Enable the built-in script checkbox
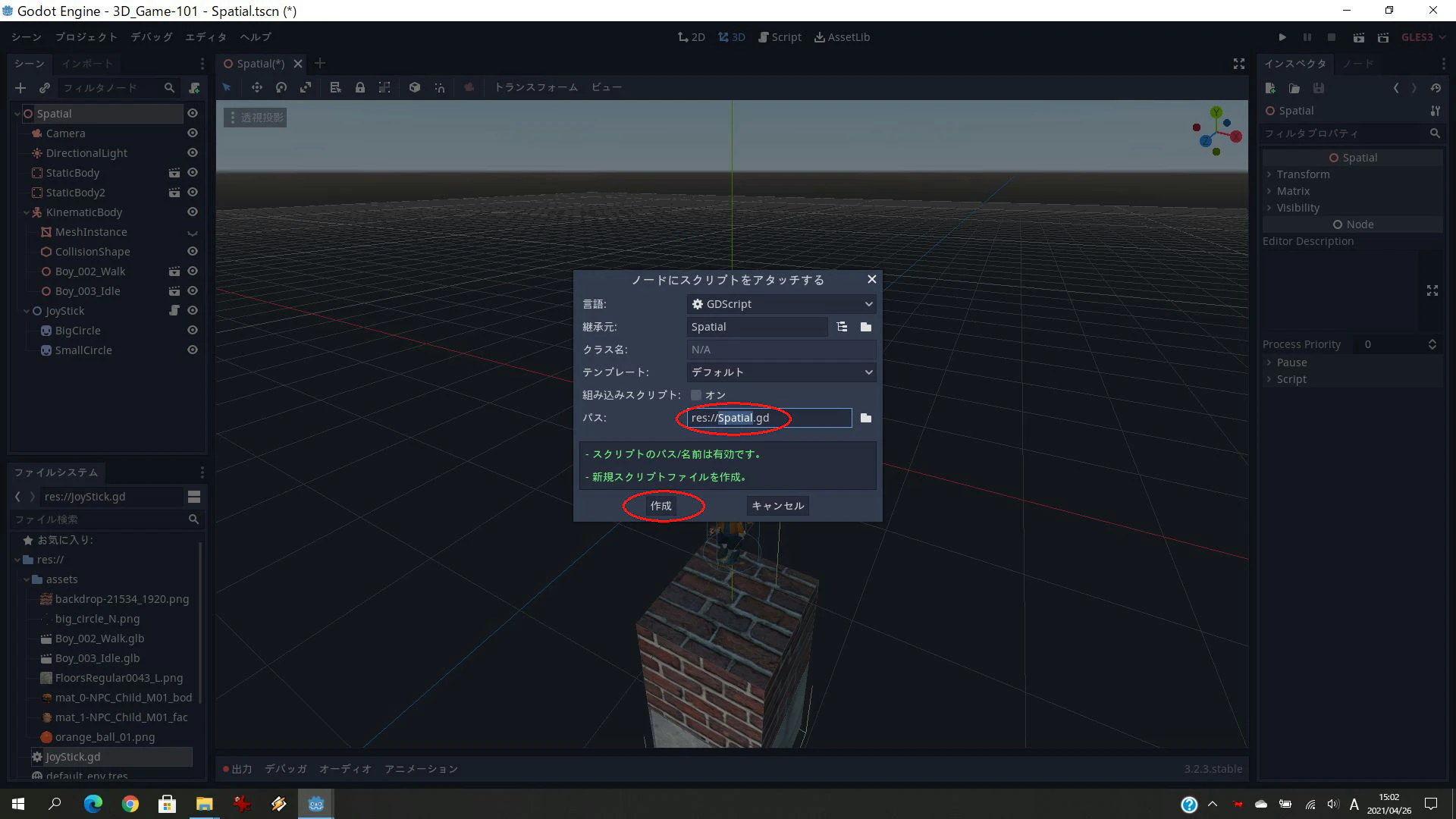This screenshot has height=819, width=1456. coord(696,395)
